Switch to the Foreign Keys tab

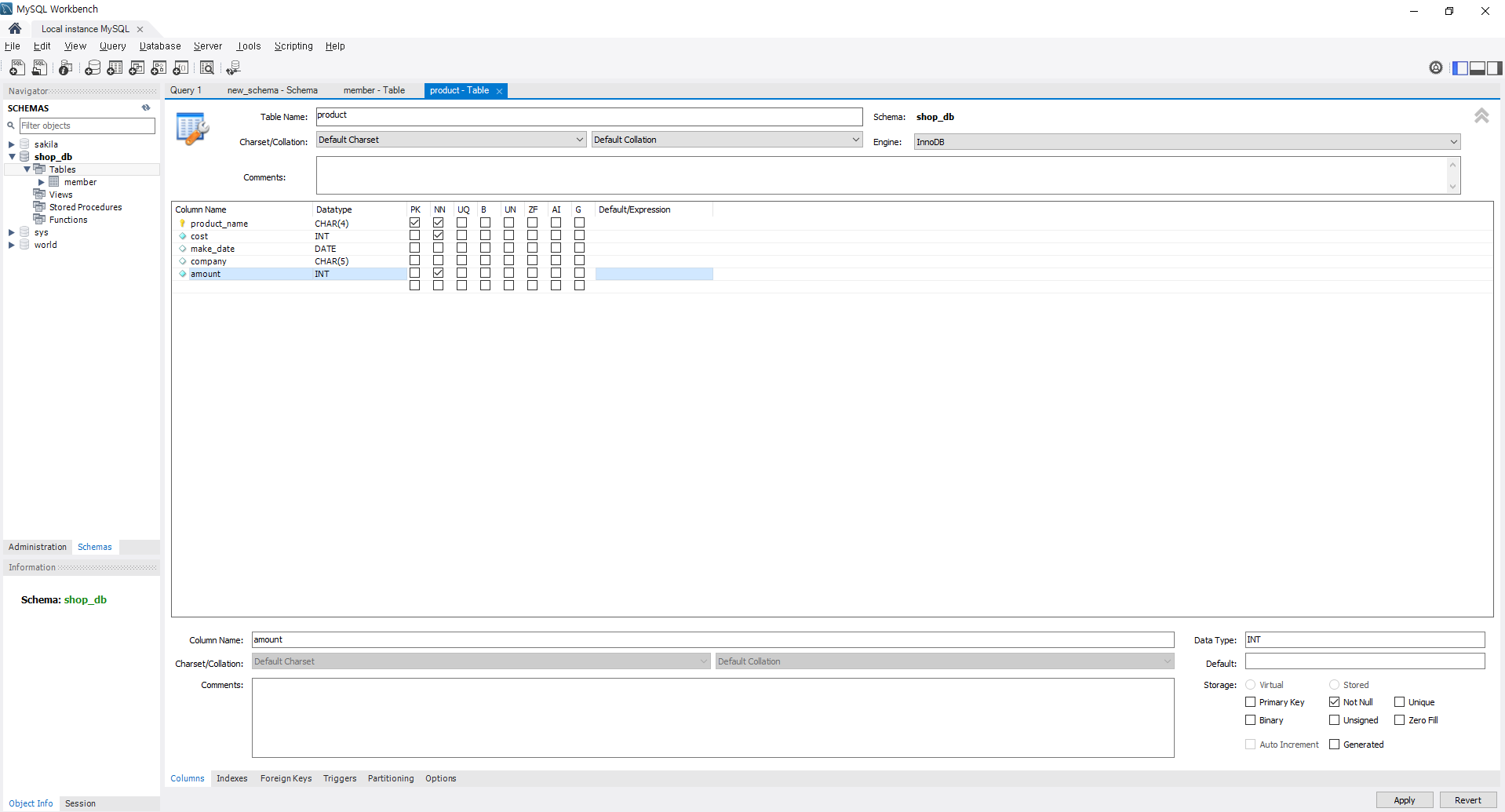(x=286, y=778)
